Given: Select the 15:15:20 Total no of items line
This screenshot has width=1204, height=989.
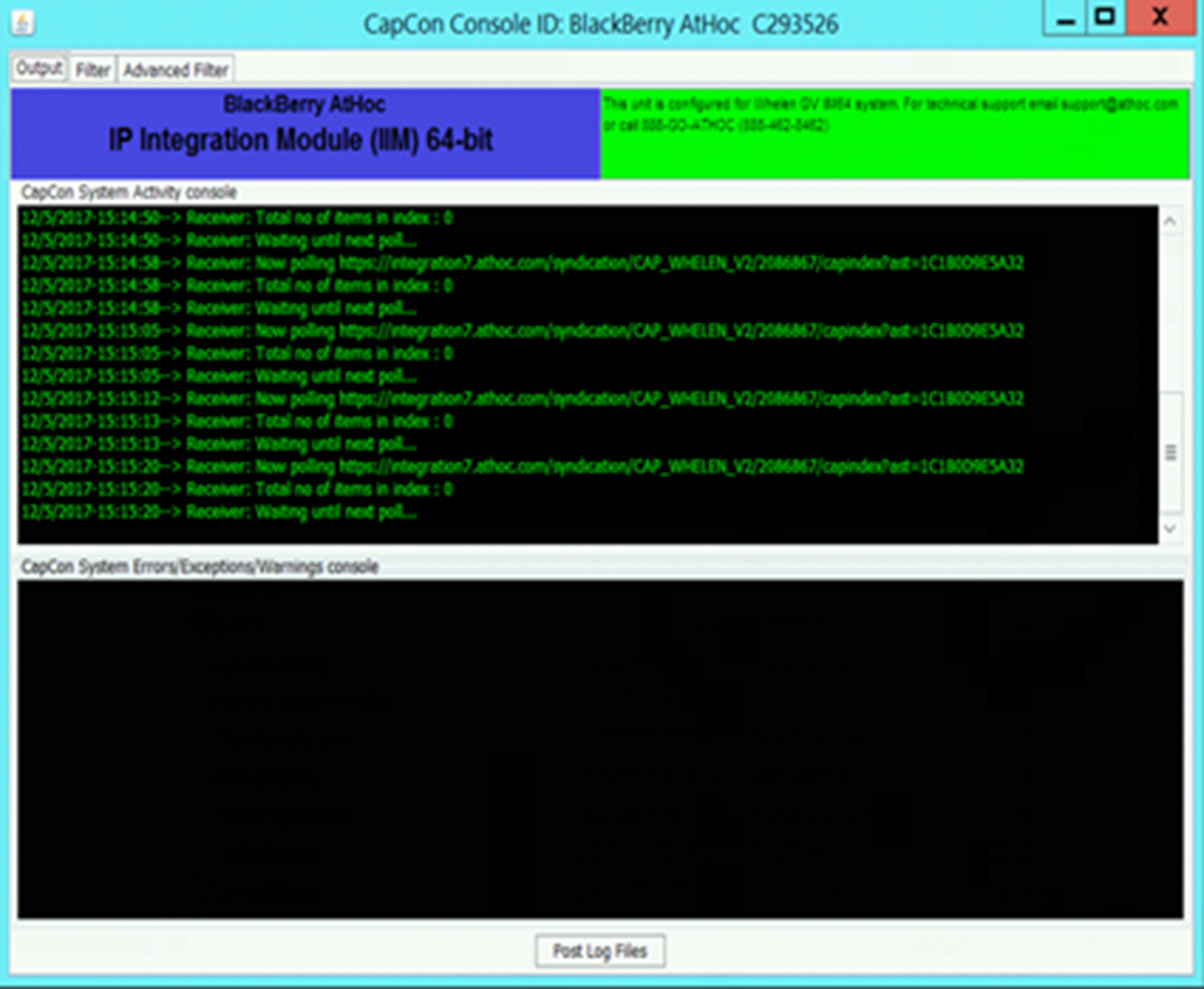Looking at the screenshot, I should click(236, 489).
